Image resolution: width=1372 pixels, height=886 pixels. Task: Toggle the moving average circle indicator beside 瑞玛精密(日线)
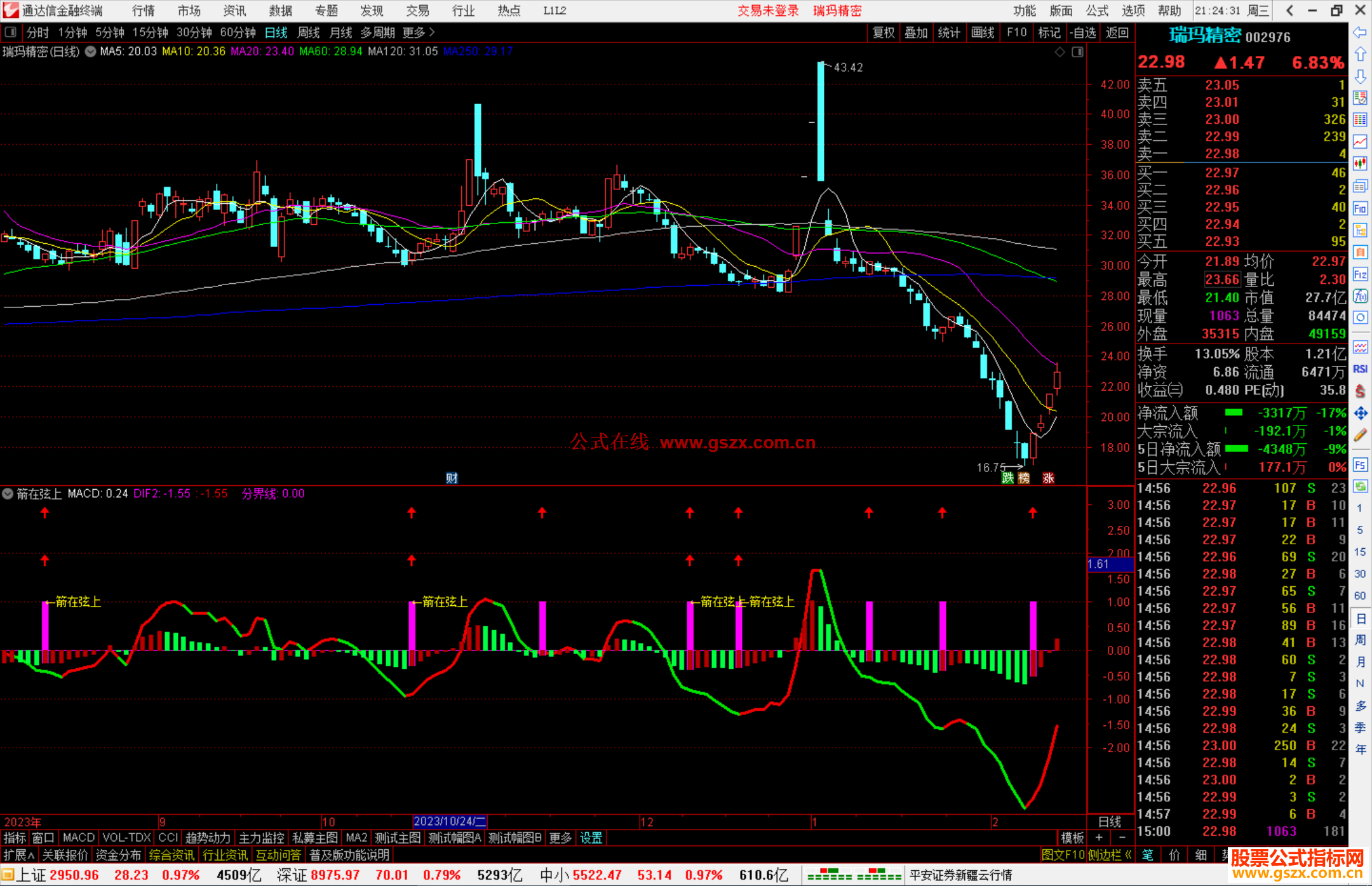[91, 51]
